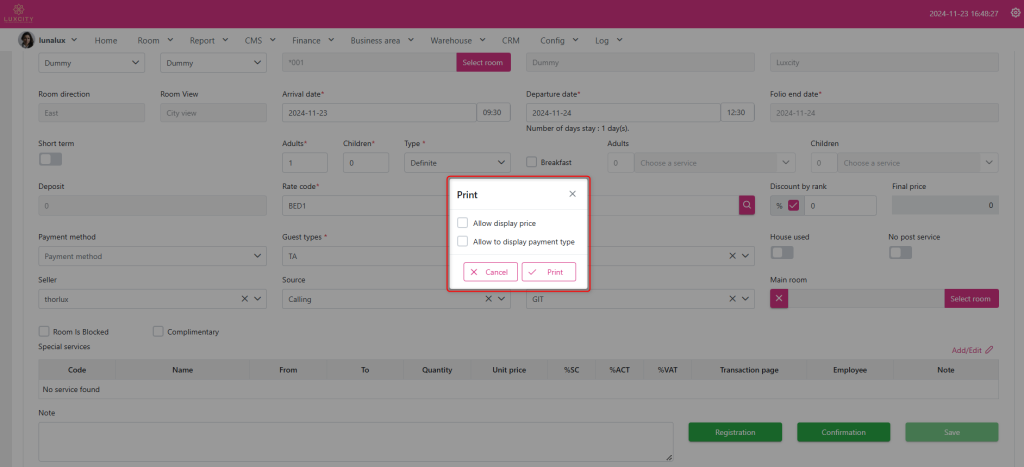
Task: Open the Payment method dropdown
Action: [x=152, y=257]
